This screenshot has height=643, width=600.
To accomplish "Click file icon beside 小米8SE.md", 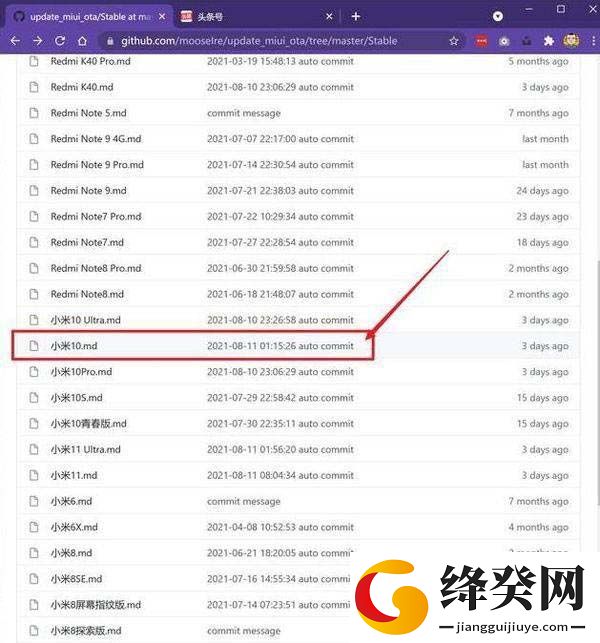I will click(34, 579).
